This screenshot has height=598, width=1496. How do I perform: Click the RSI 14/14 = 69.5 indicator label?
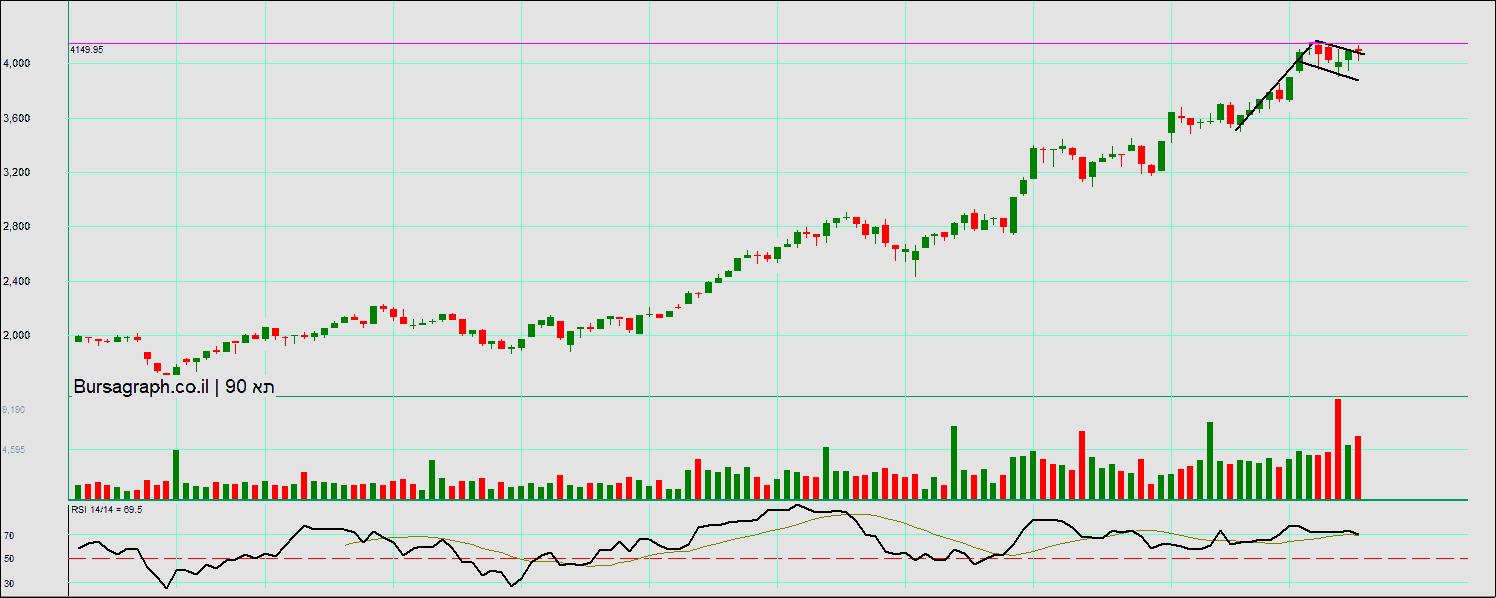click(106, 509)
